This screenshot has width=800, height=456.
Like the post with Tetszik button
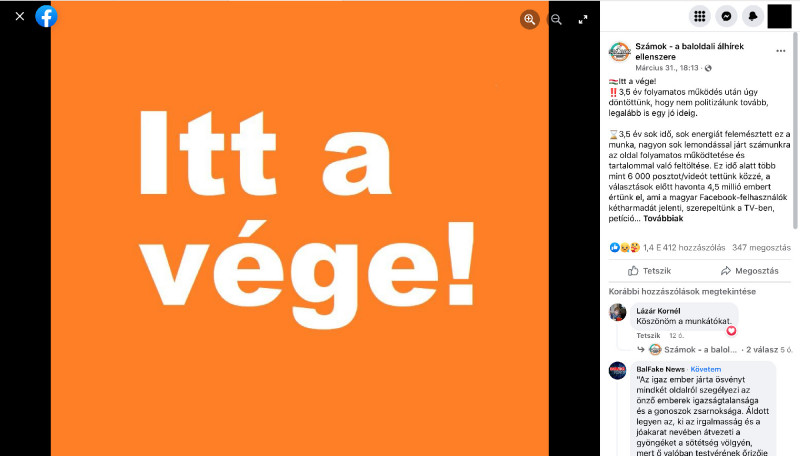tap(649, 271)
